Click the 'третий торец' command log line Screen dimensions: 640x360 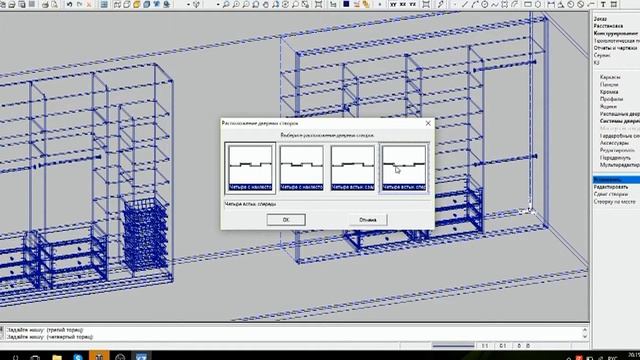44,330
